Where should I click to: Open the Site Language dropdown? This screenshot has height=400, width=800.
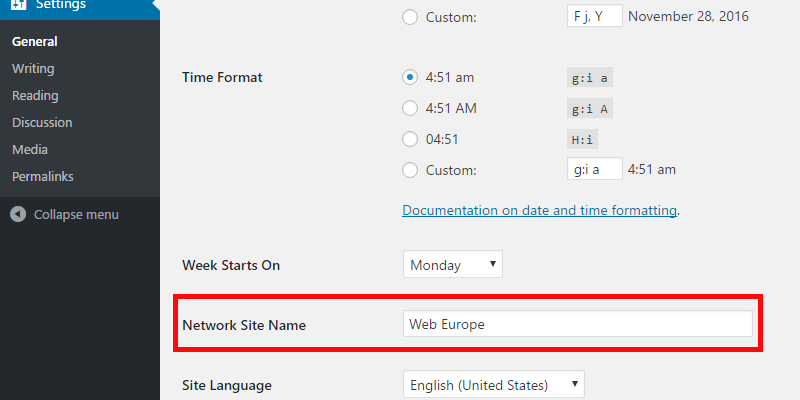coord(493,385)
